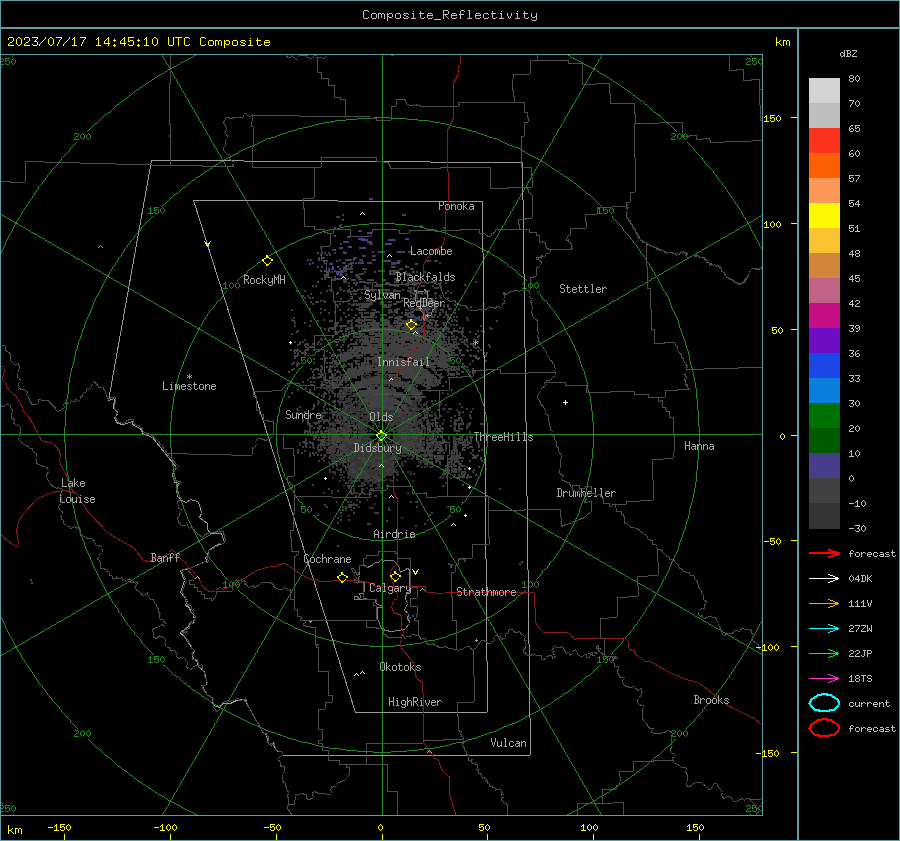Viewport: 900px width, 841px height.
Task: Click the Okotoks city label
Action: tap(400, 667)
